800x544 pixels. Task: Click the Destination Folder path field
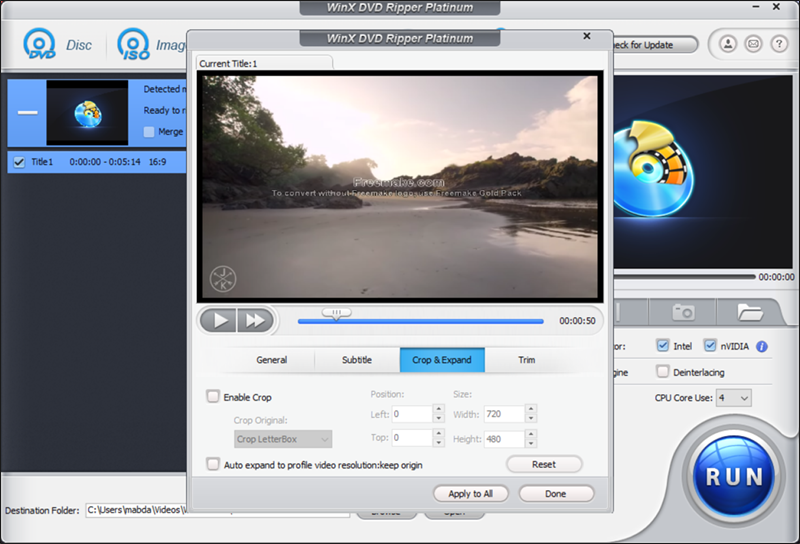pyautogui.click(x=217, y=510)
